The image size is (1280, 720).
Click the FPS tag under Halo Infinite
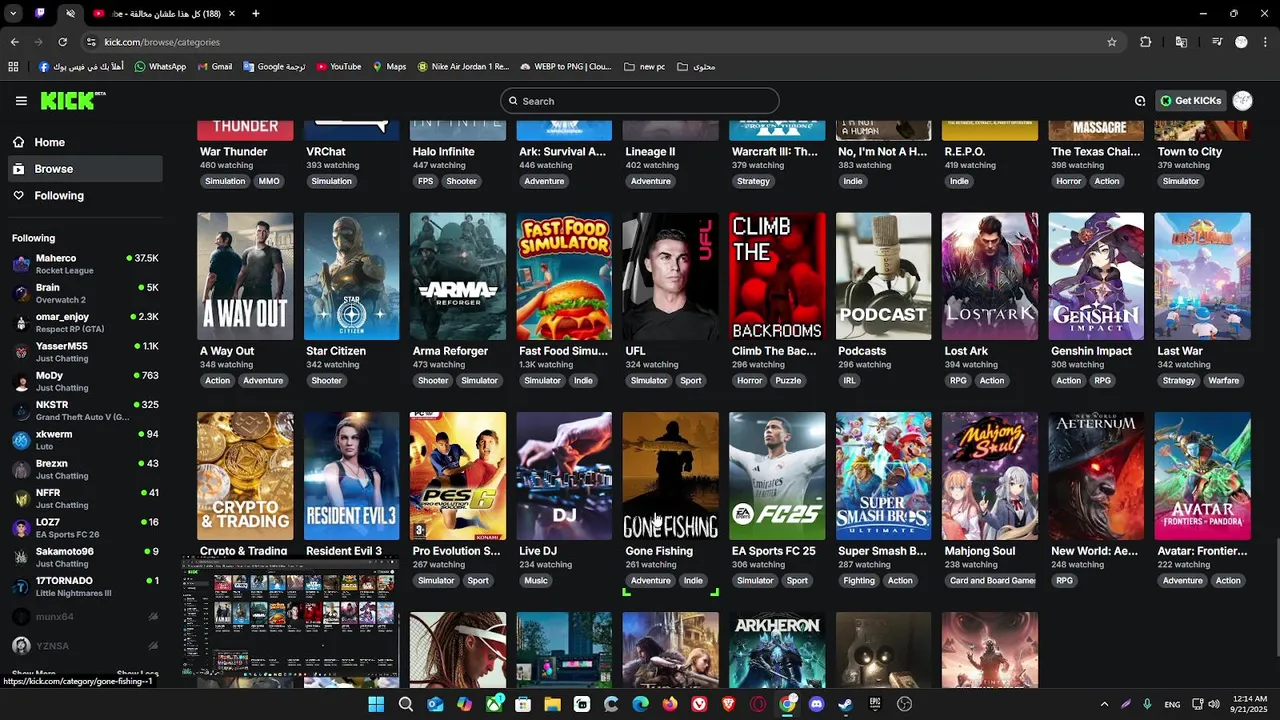tap(425, 181)
